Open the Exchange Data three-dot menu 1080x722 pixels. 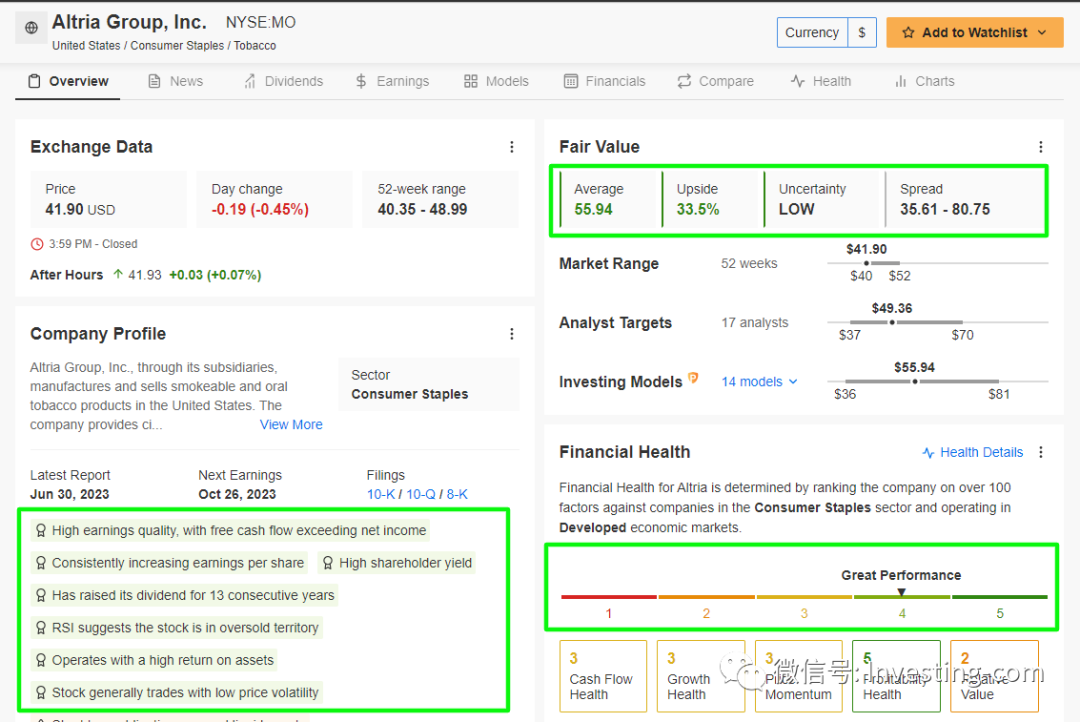(x=511, y=147)
